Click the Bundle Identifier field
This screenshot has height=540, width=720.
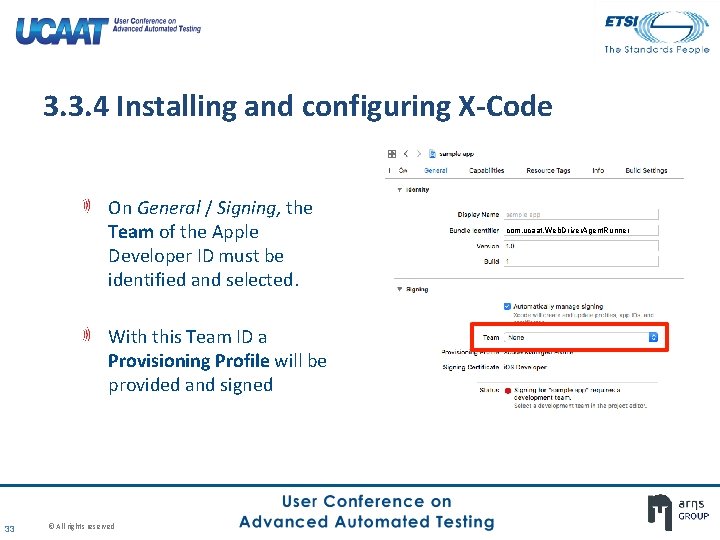[x=581, y=230]
